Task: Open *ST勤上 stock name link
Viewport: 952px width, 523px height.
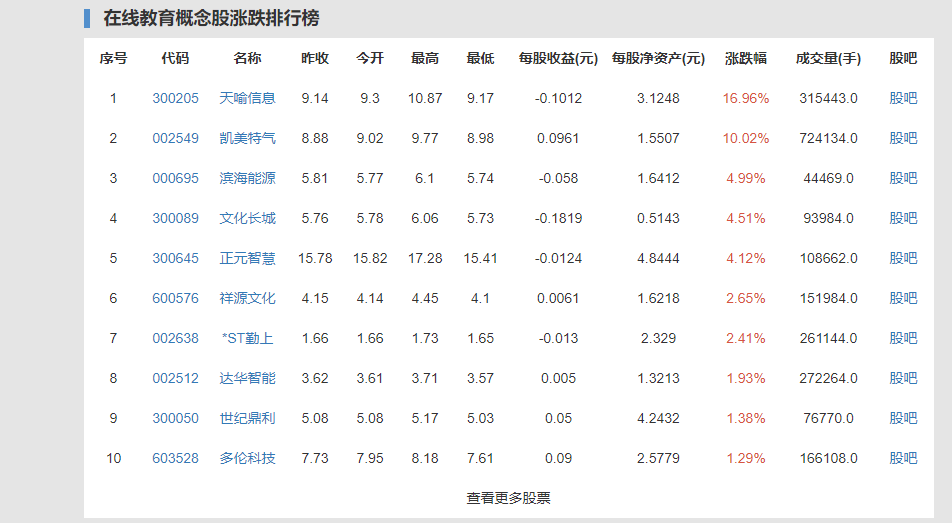Action: [x=247, y=338]
